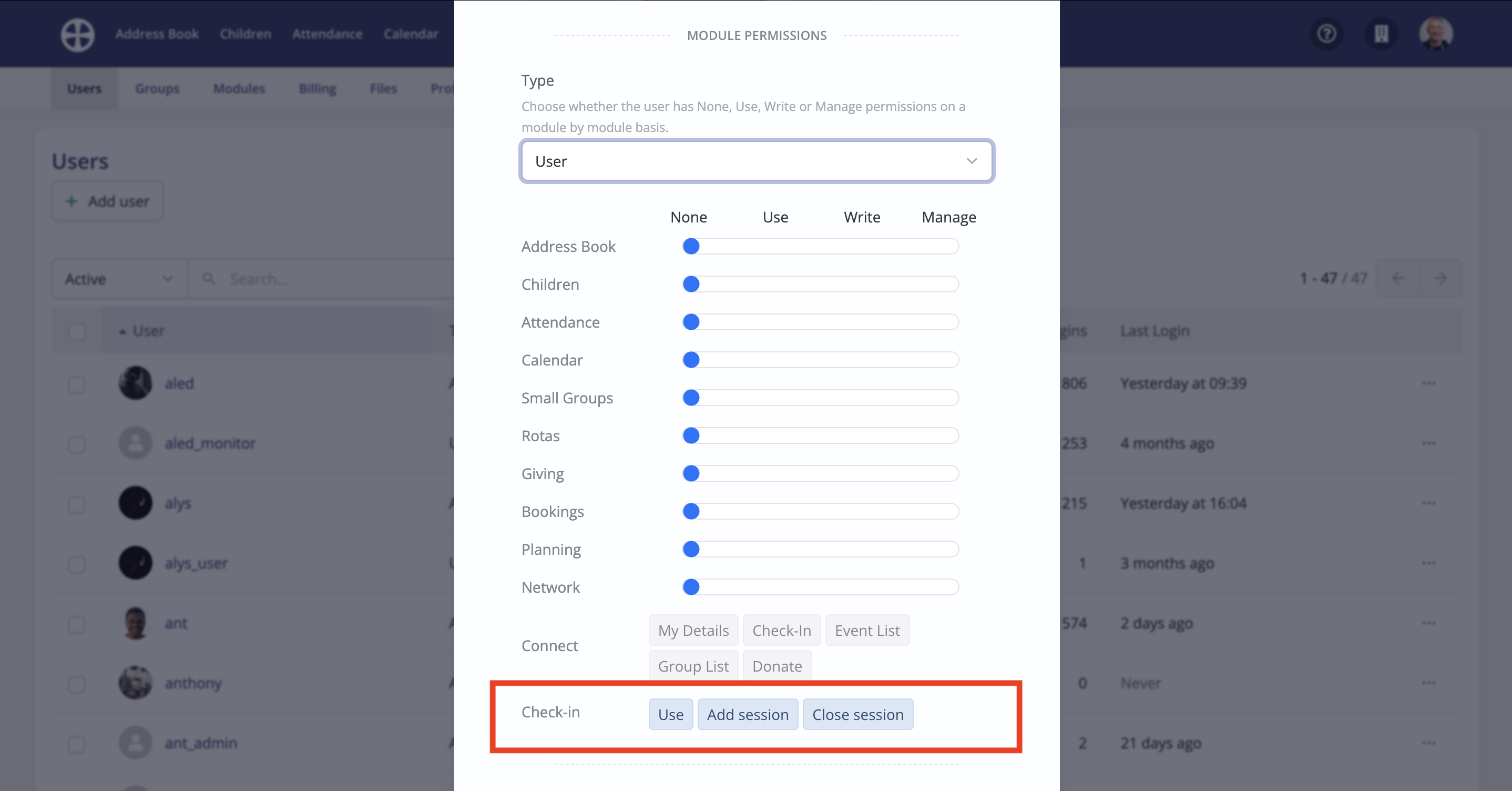Tick the checkbox for ant_admin

(x=77, y=744)
